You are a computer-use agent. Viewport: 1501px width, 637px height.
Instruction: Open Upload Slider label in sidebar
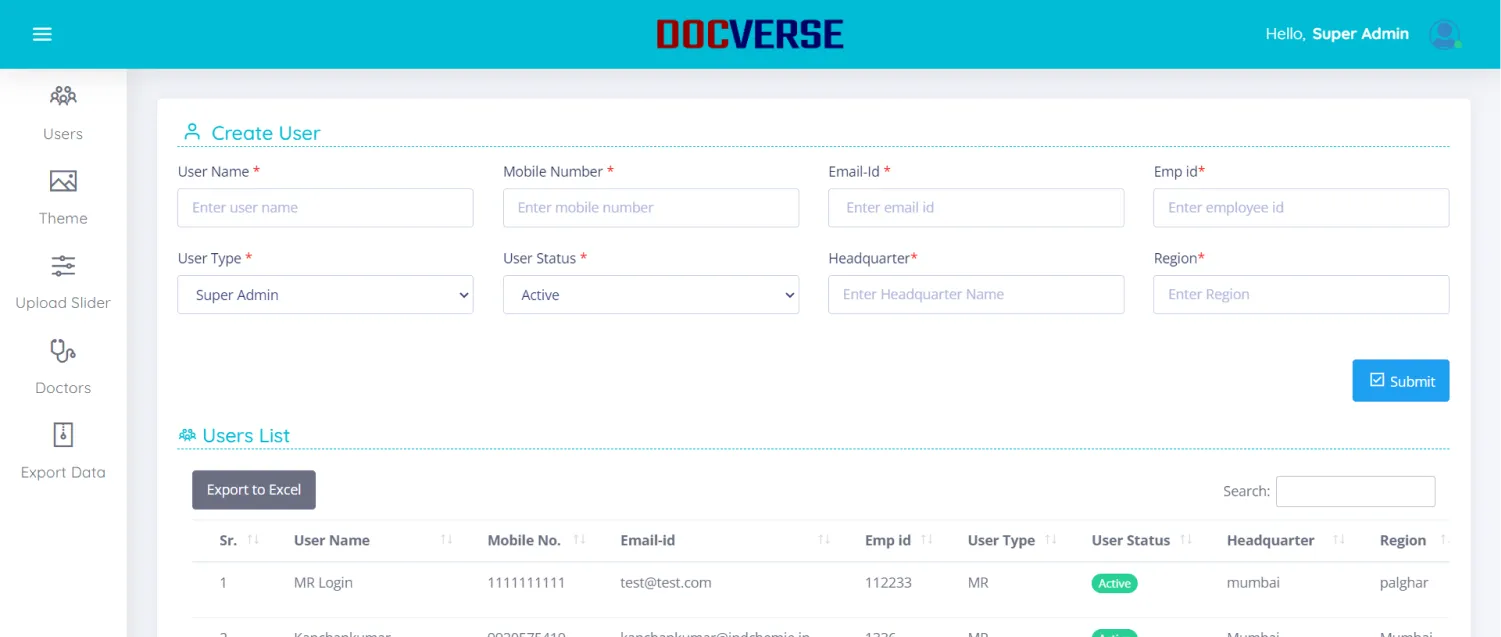[x=63, y=303]
